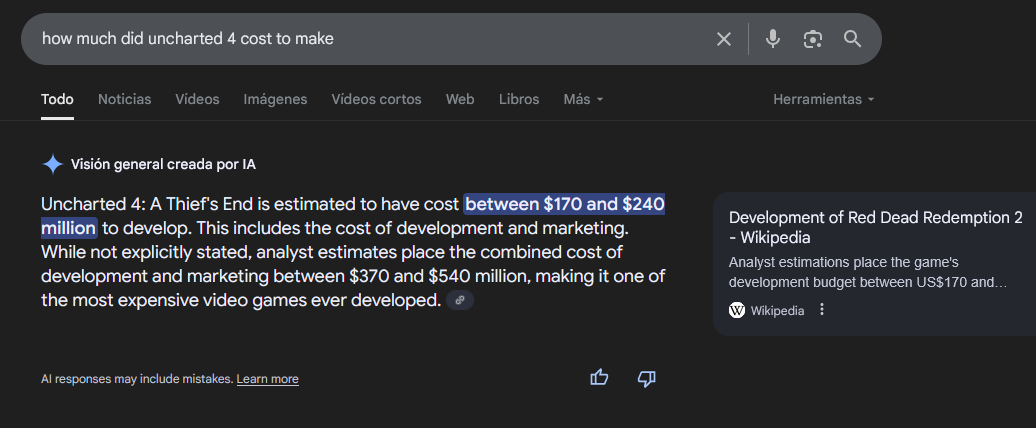The height and width of the screenshot is (428, 1036).
Task: Click 'Visión general creada por IA' heading
Action: point(163,164)
